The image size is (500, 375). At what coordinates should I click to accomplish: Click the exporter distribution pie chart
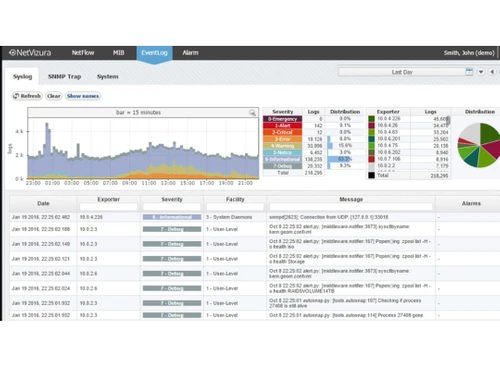point(479,145)
